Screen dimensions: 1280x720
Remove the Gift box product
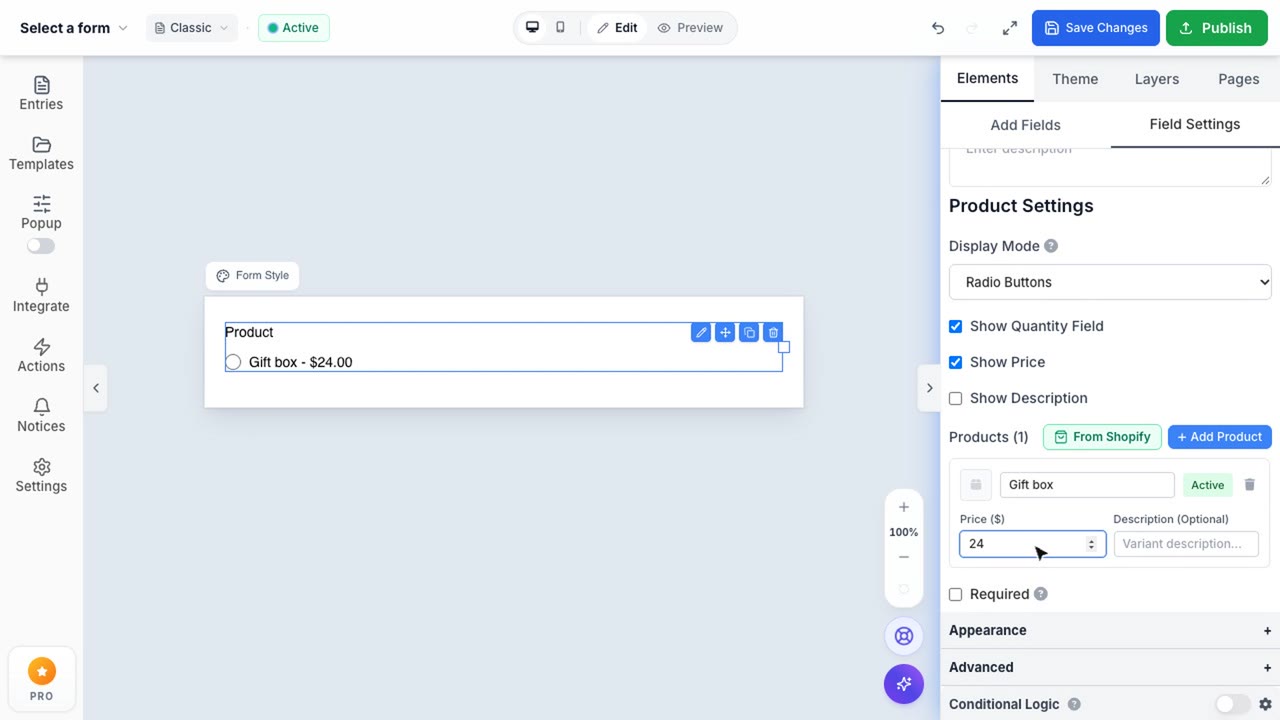1250,485
